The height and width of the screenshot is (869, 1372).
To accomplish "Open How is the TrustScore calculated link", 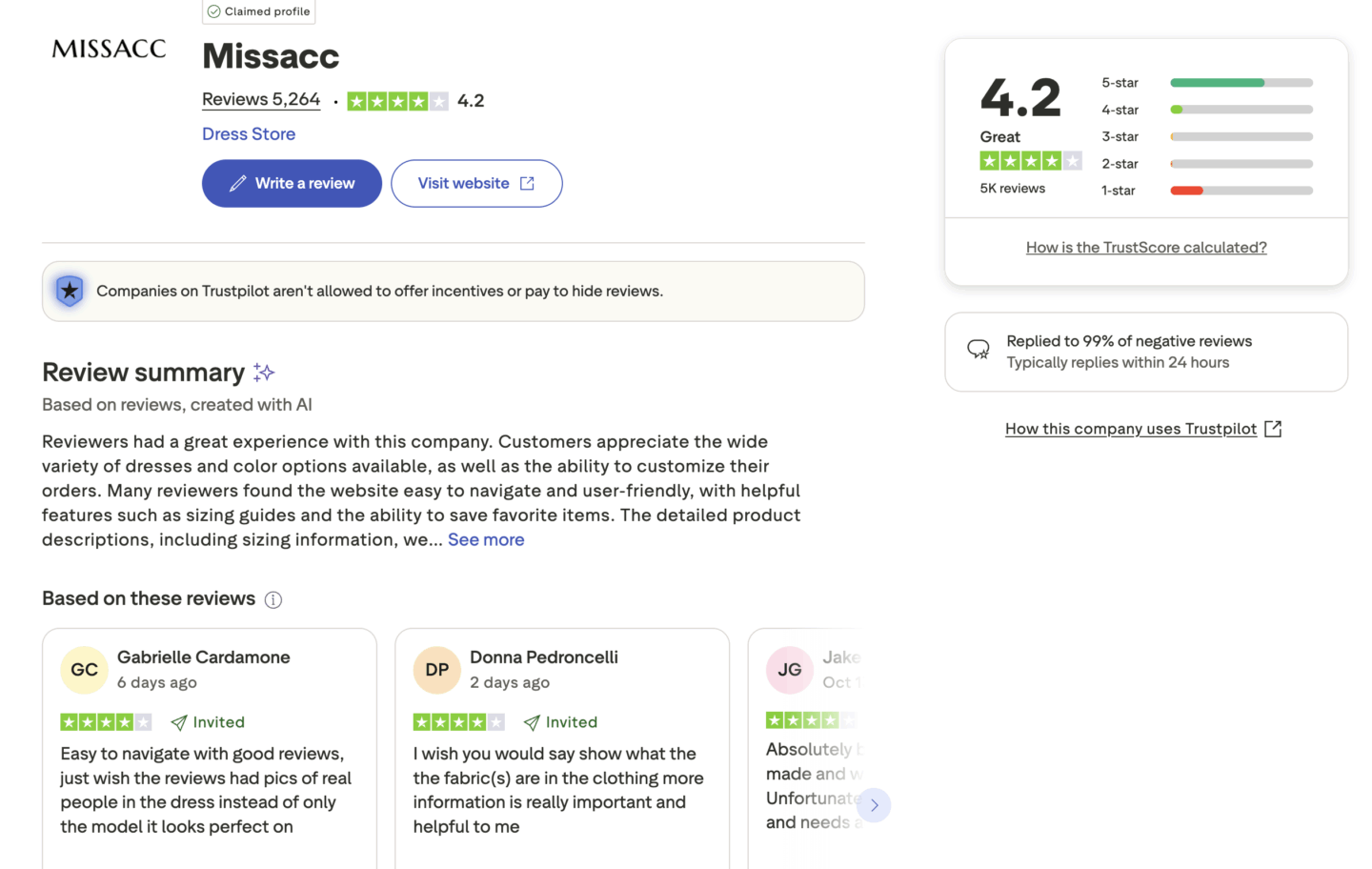I will tap(1146, 248).
